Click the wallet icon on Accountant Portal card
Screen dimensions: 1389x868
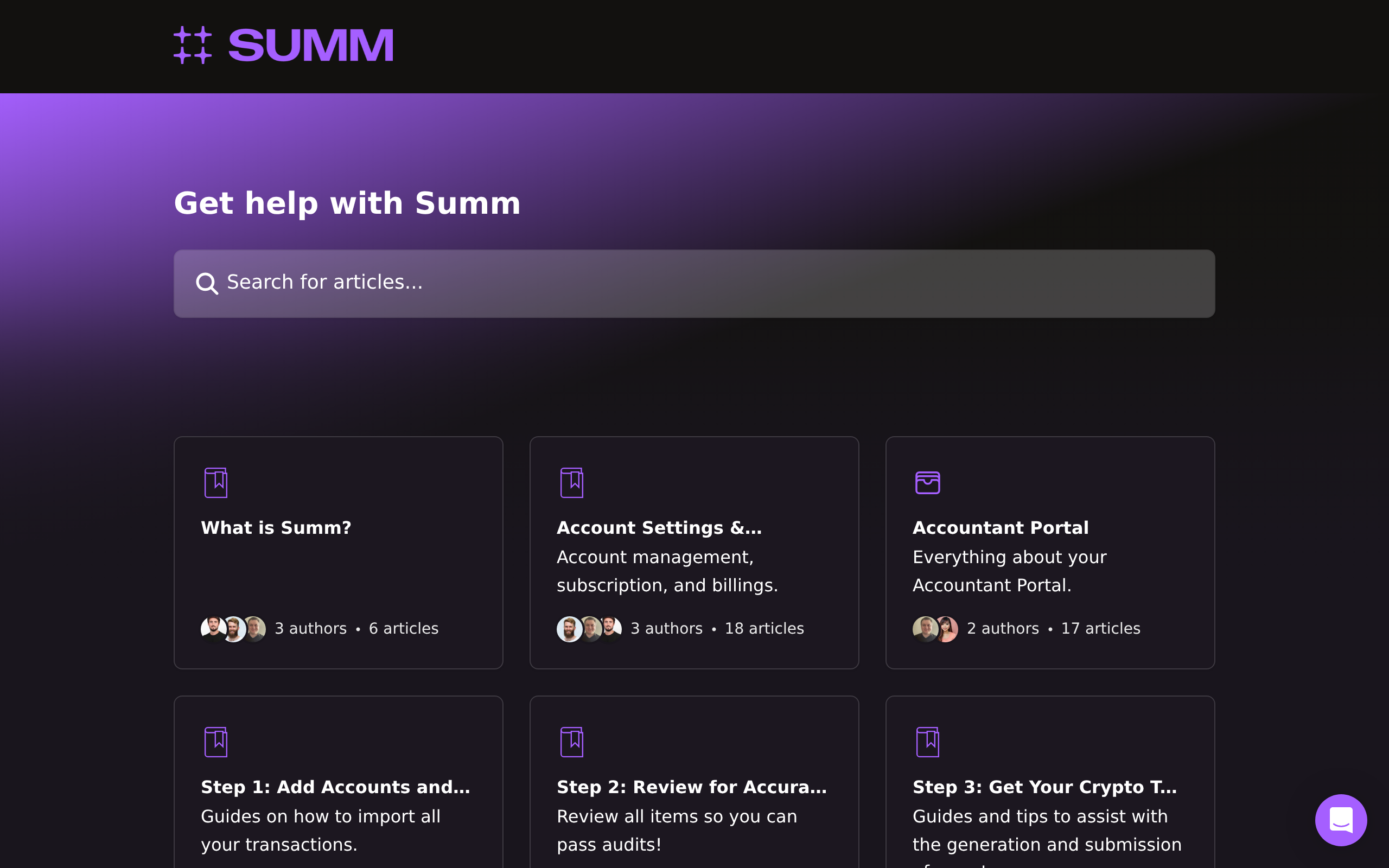coord(927,482)
